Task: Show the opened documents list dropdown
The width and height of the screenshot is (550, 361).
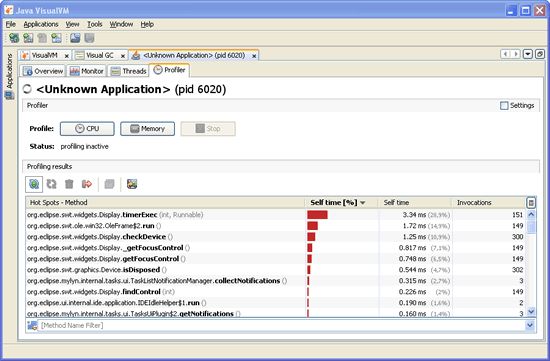Action: pyautogui.click(x=528, y=54)
